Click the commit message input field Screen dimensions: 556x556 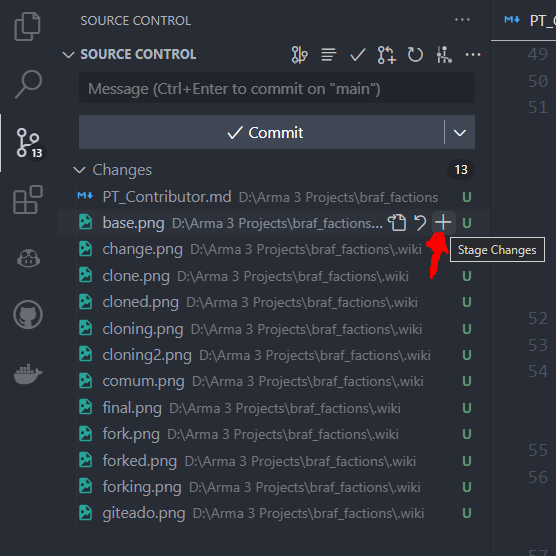pyautogui.click(x=277, y=88)
